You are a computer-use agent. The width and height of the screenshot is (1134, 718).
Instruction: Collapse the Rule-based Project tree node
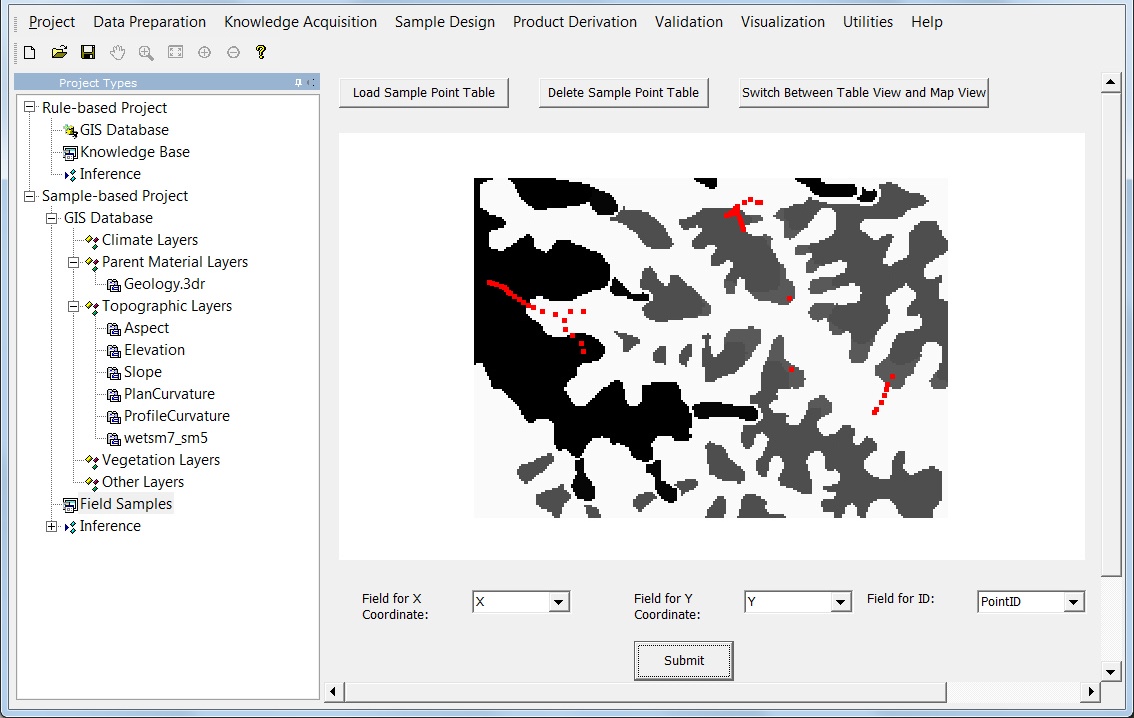point(30,107)
